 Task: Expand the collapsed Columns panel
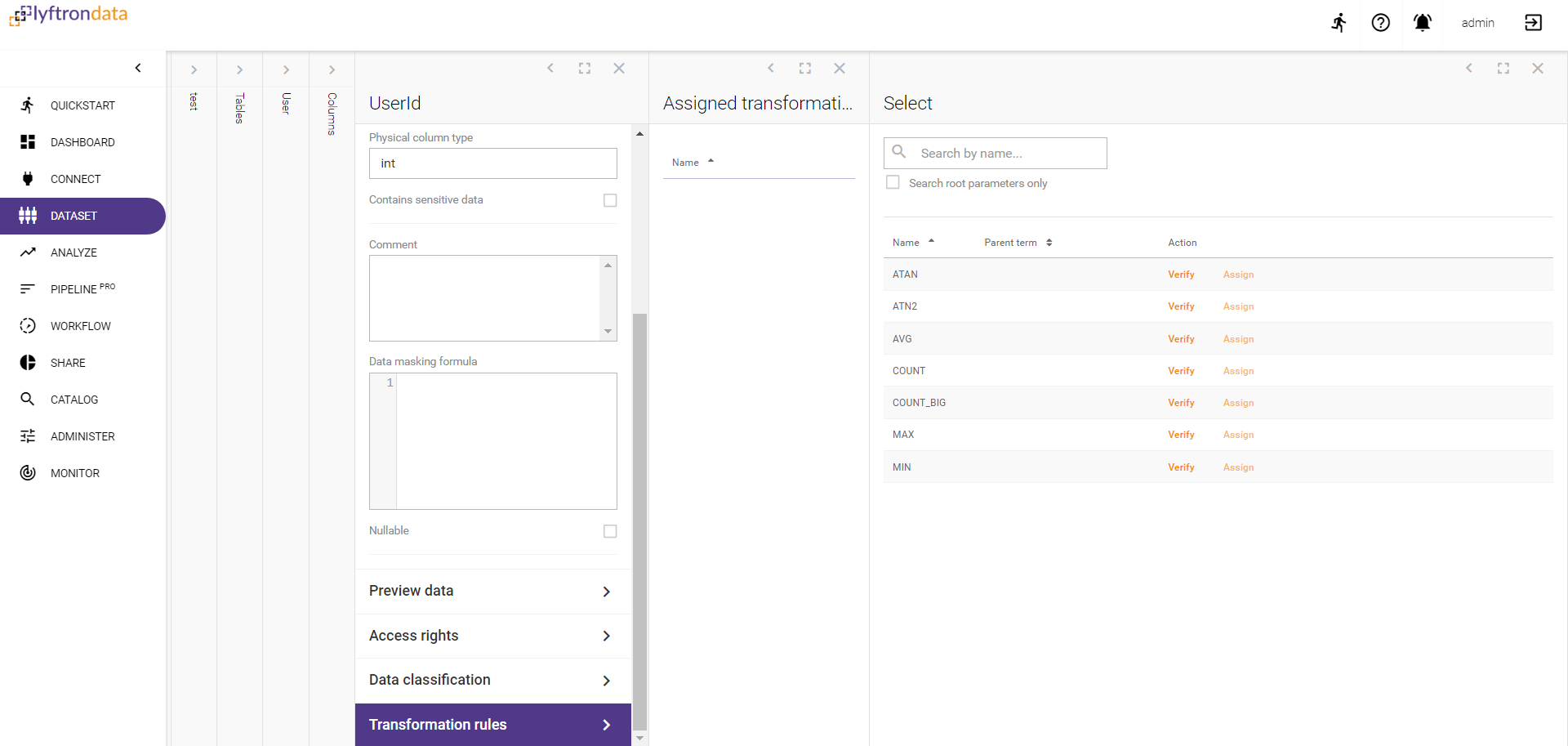coord(332,70)
